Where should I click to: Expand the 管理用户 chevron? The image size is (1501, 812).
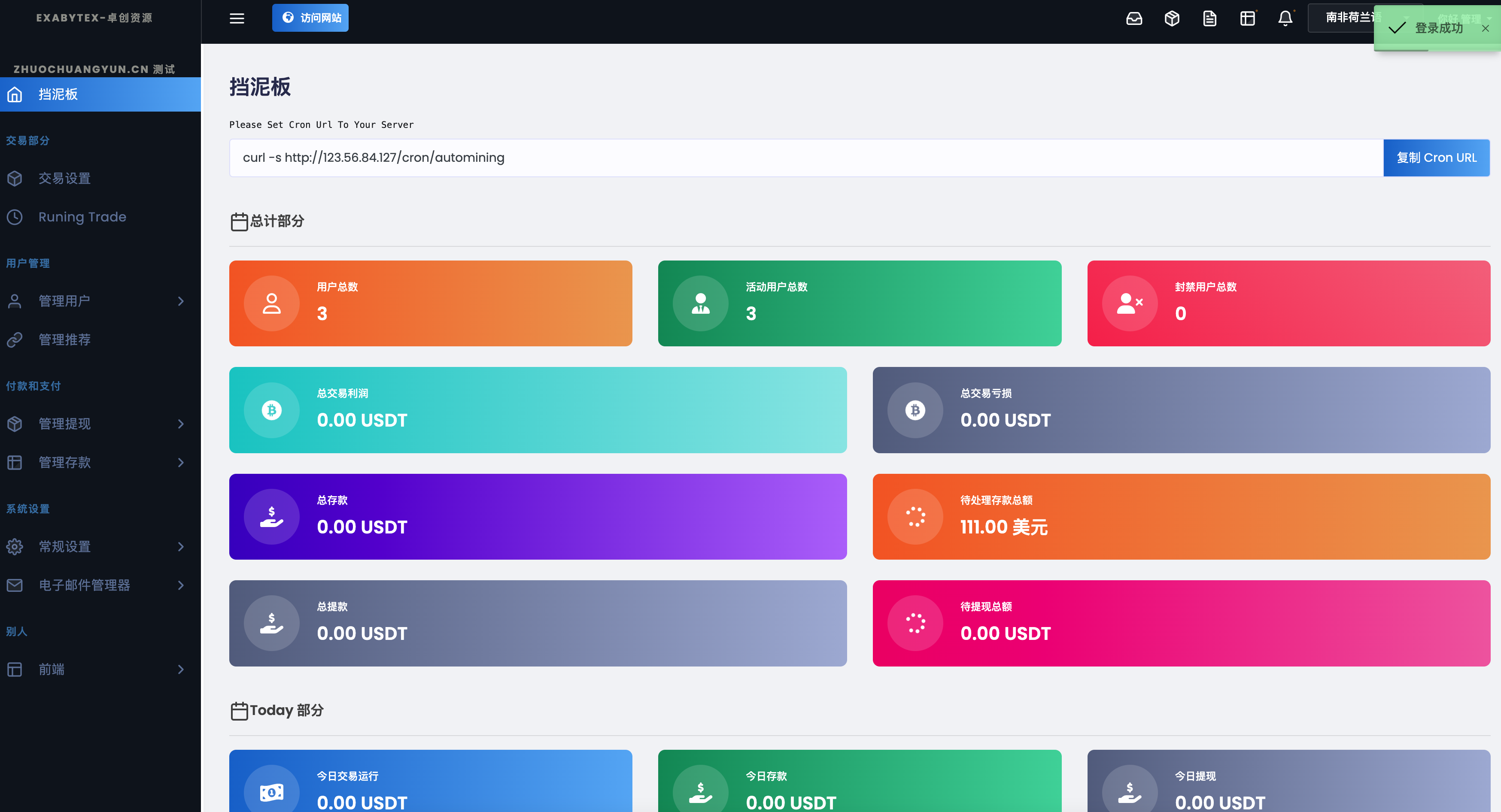coord(181,301)
